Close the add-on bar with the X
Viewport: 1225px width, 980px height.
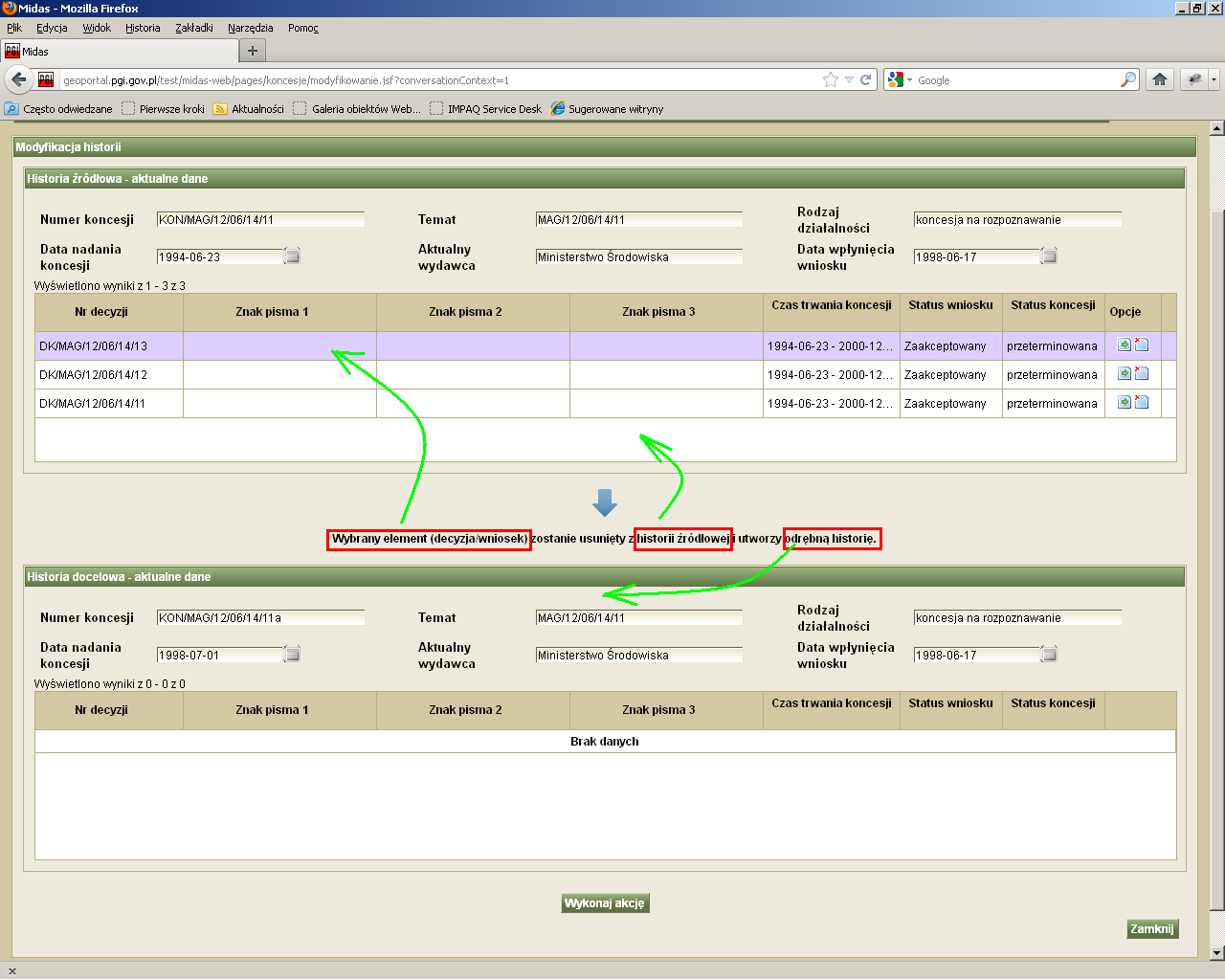click(x=12, y=971)
